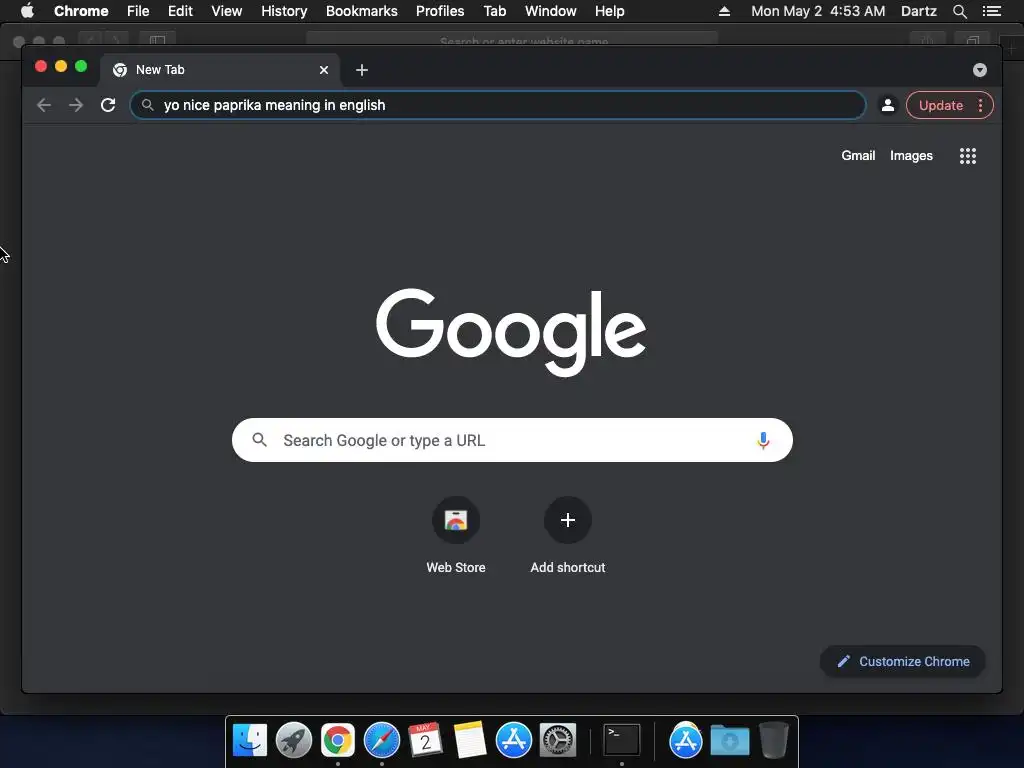This screenshot has width=1024, height=768.
Task: Close the New Tab tab
Action: [324, 70]
